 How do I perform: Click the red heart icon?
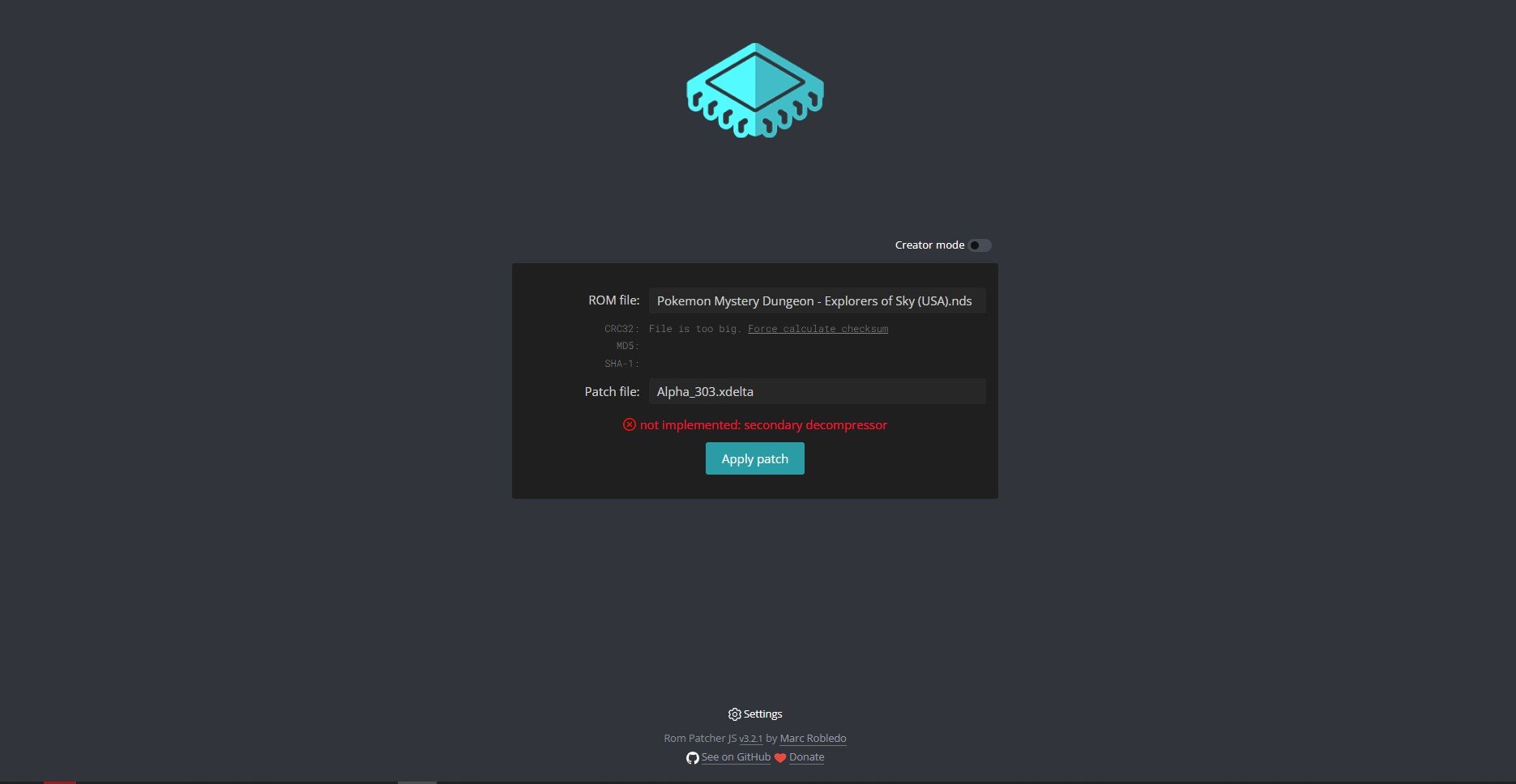tap(780, 758)
